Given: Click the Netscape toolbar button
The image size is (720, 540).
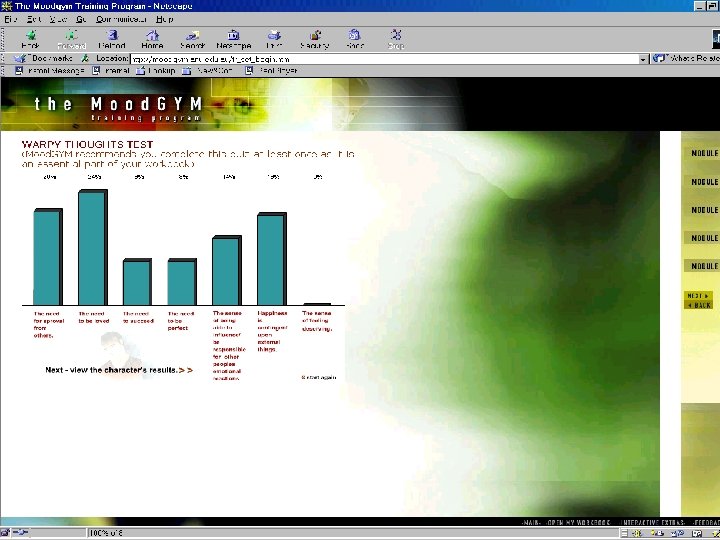Looking at the screenshot, I should (233, 40).
